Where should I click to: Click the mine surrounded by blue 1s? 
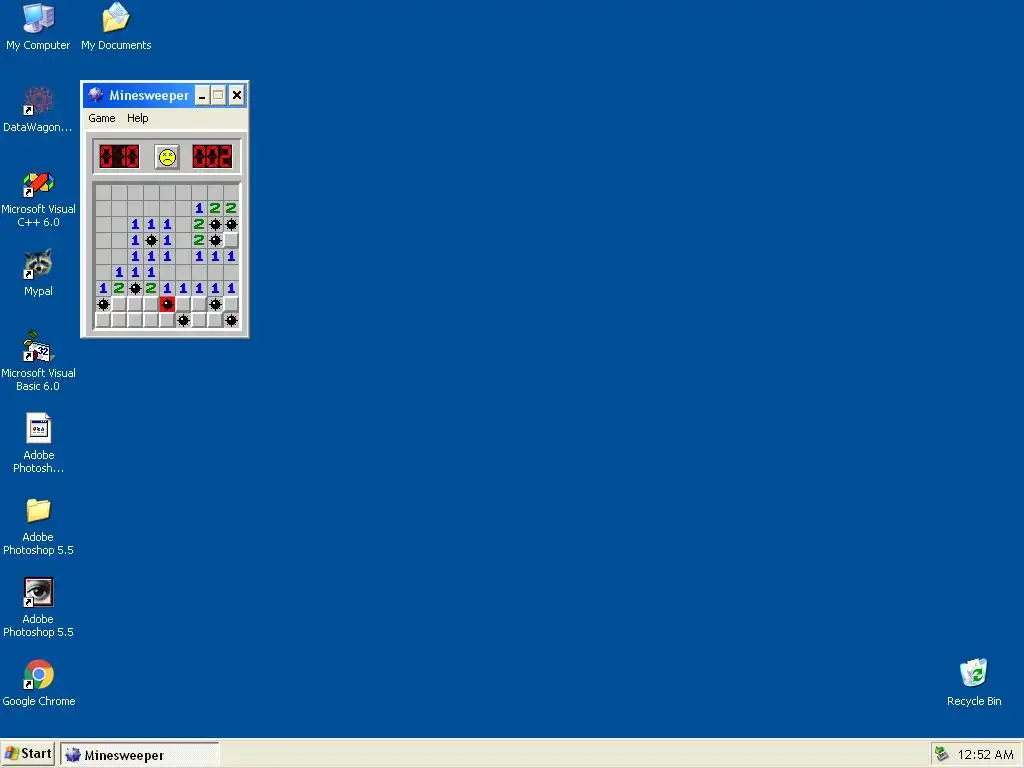click(152, 240)
